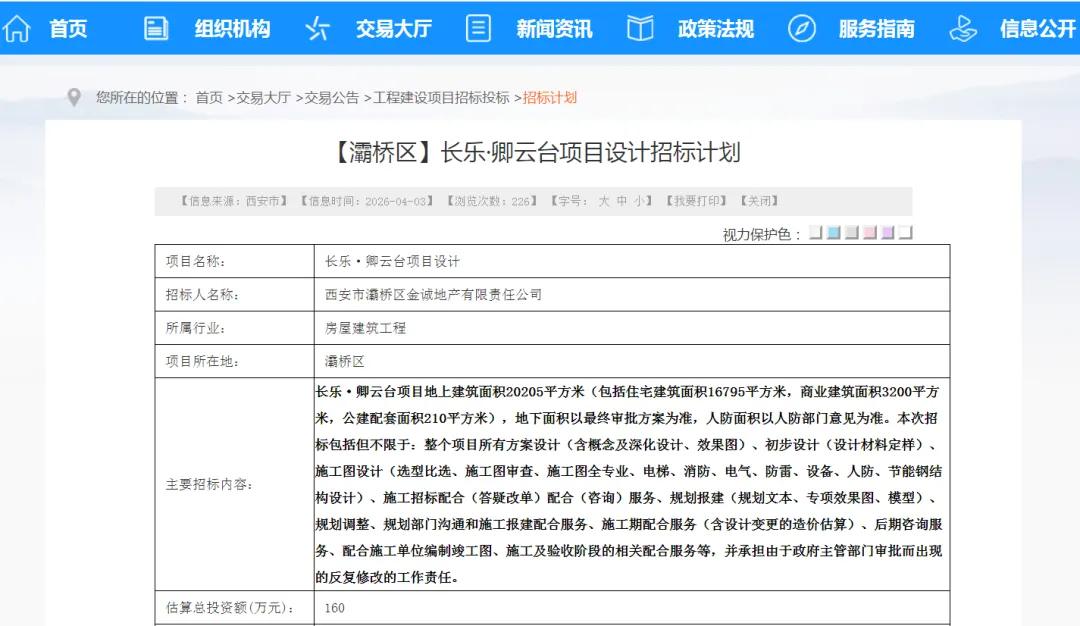Viewport: 1080px width, 626px height.
Task: Click 我要打印 to print page
Action: click(x=696, y=201)
